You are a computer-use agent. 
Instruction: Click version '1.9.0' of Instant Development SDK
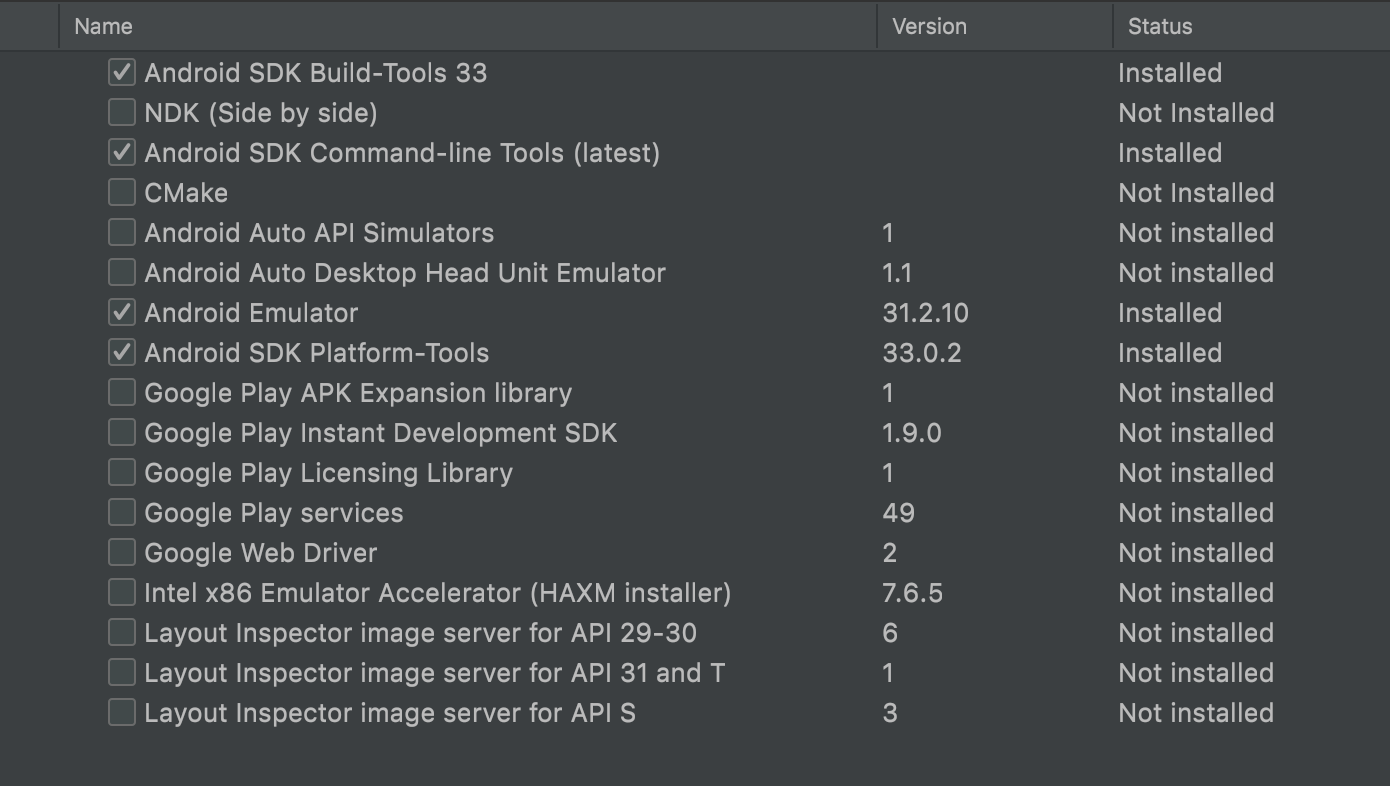(912, 433)
